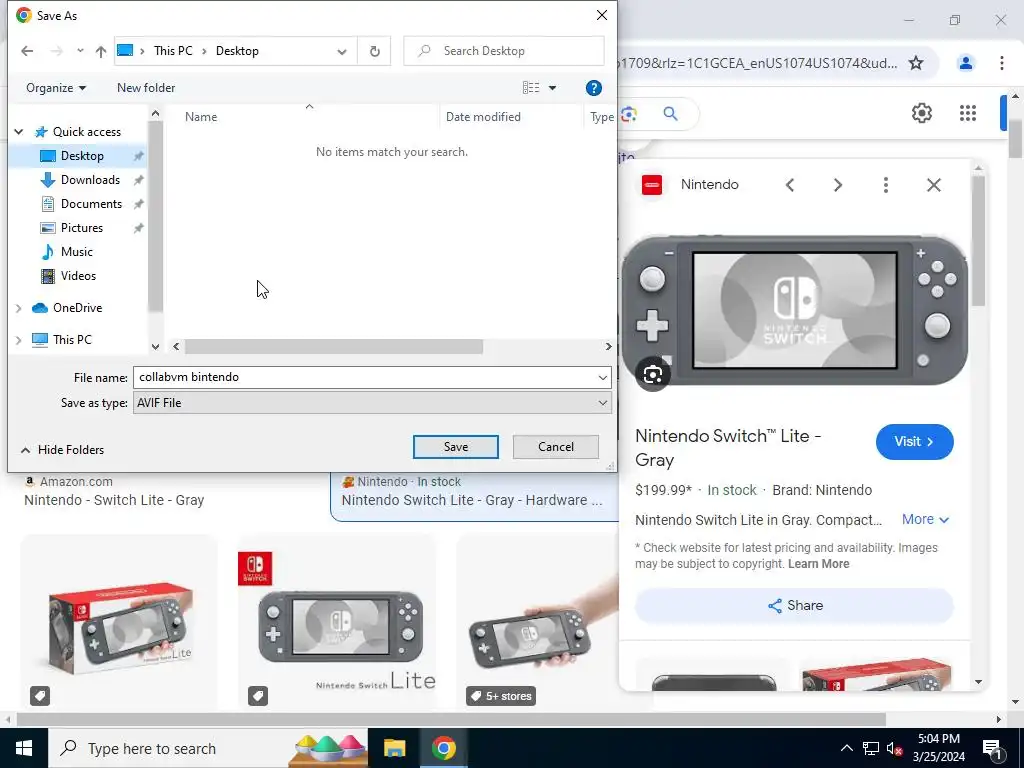Sort files by Date modified column

click(x=483, y=117)
